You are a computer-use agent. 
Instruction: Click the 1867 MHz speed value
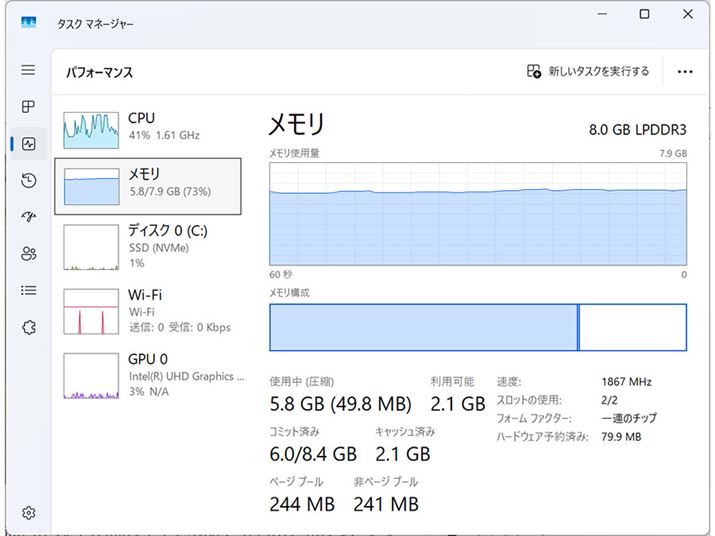click(627, 382)
